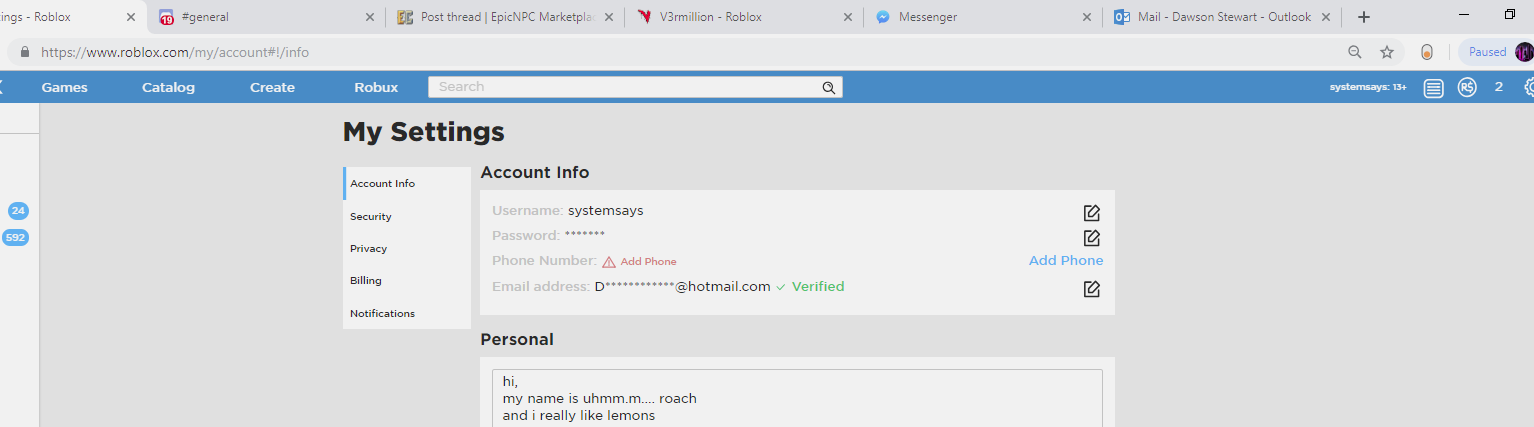1534x427 pixels.
Task: Open the Robux menu item
Action: (x=376, y=88)
